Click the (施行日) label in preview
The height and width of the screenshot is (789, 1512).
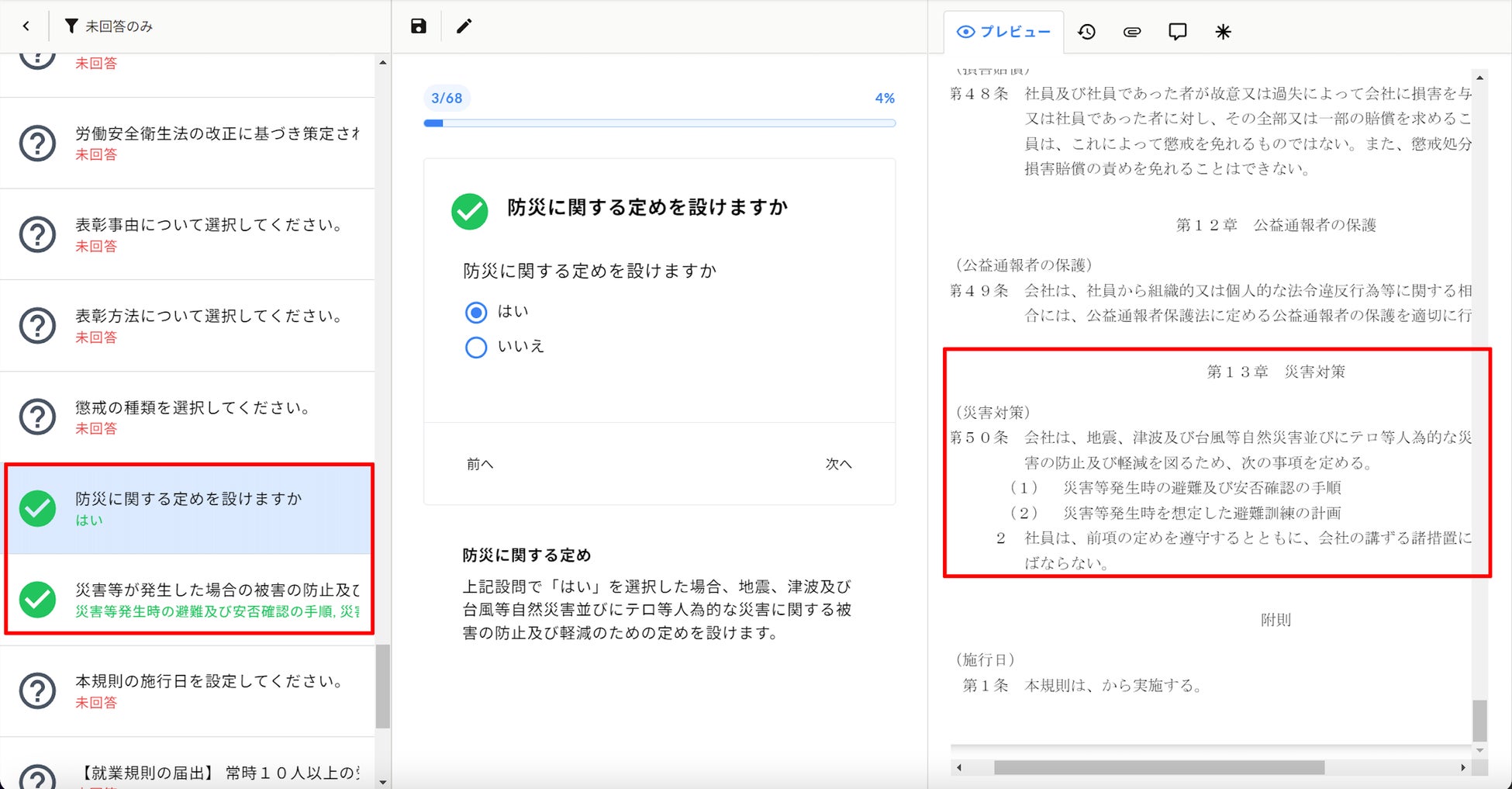(x=985, y=660)
